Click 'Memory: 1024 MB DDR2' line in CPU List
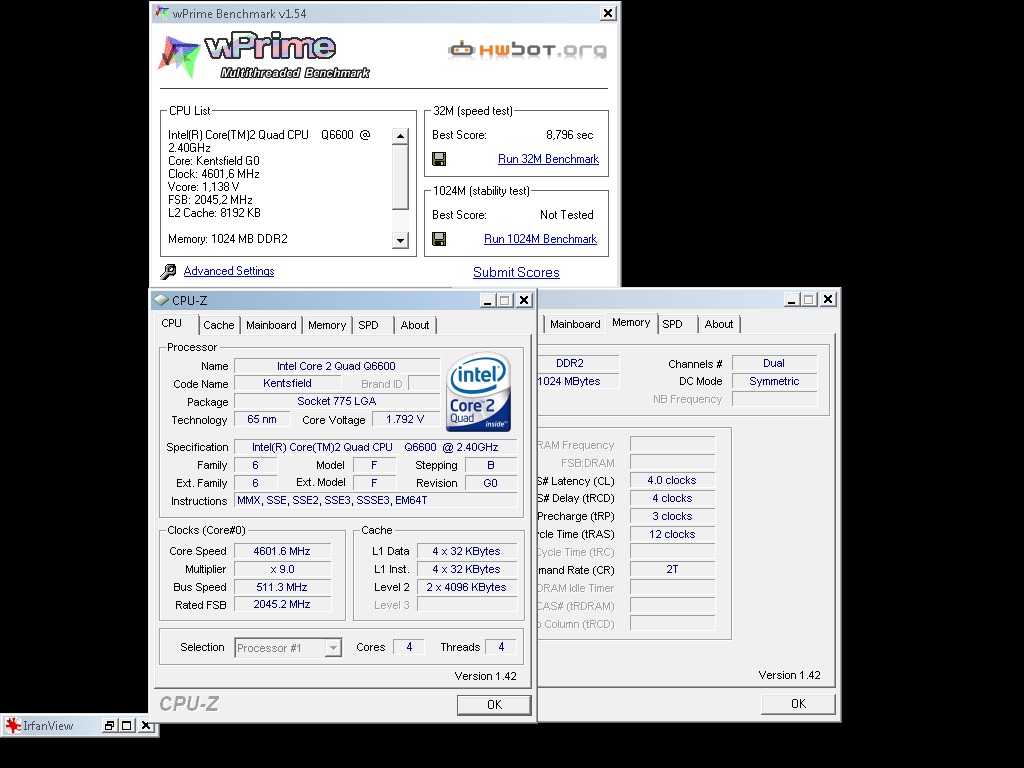 (x=228, y=239)
